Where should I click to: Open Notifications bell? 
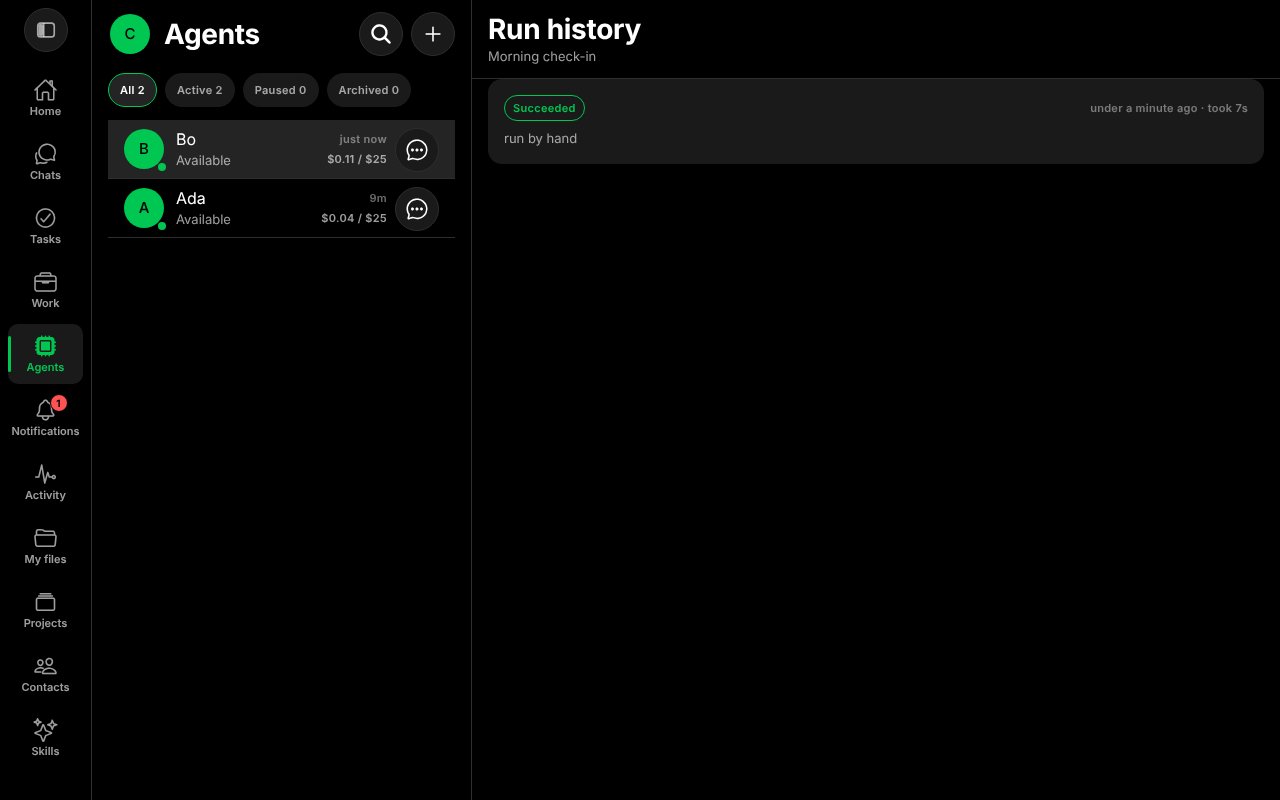click(x=45, y=418)
